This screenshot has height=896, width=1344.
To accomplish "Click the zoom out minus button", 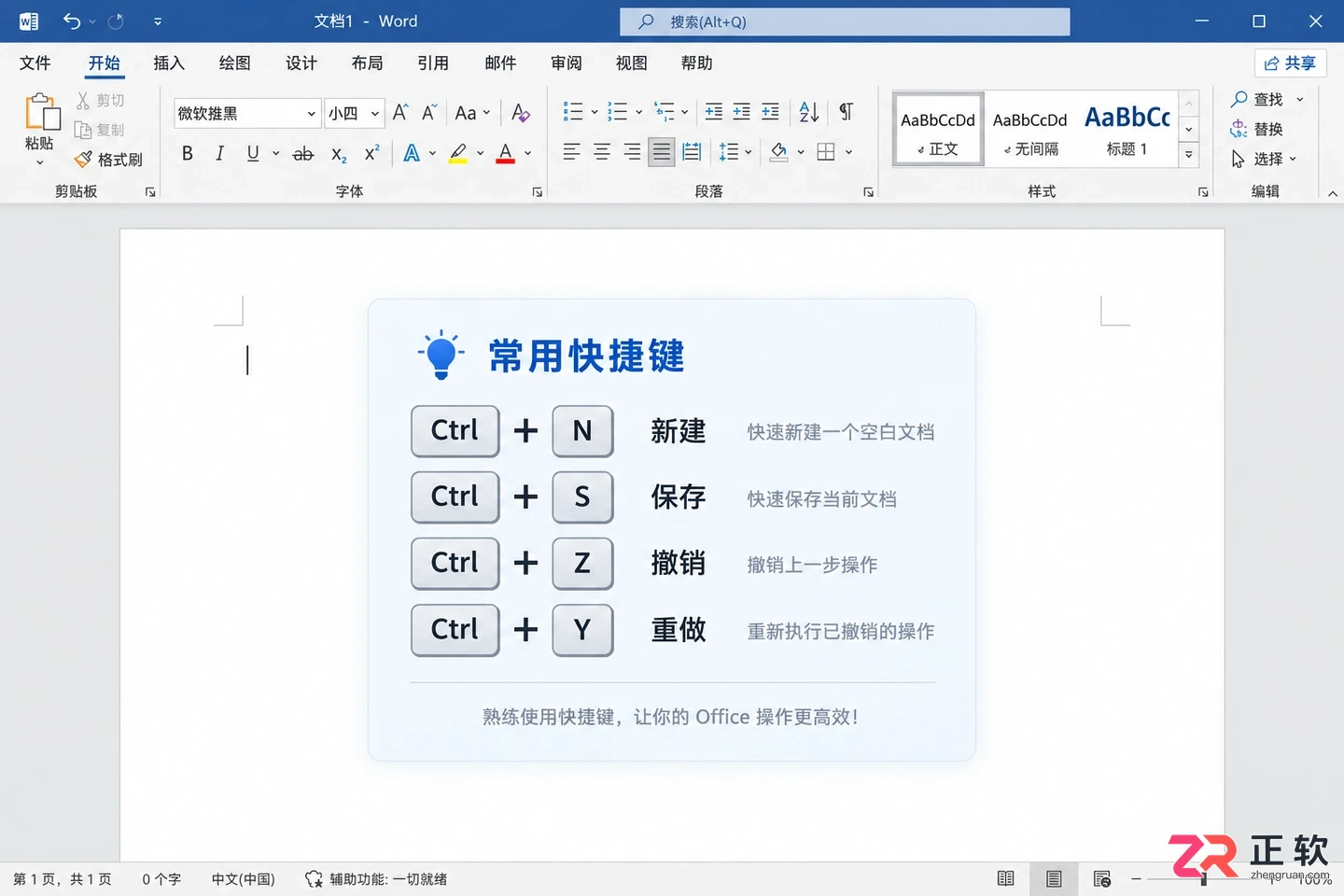I will (x=1136, y=878).
